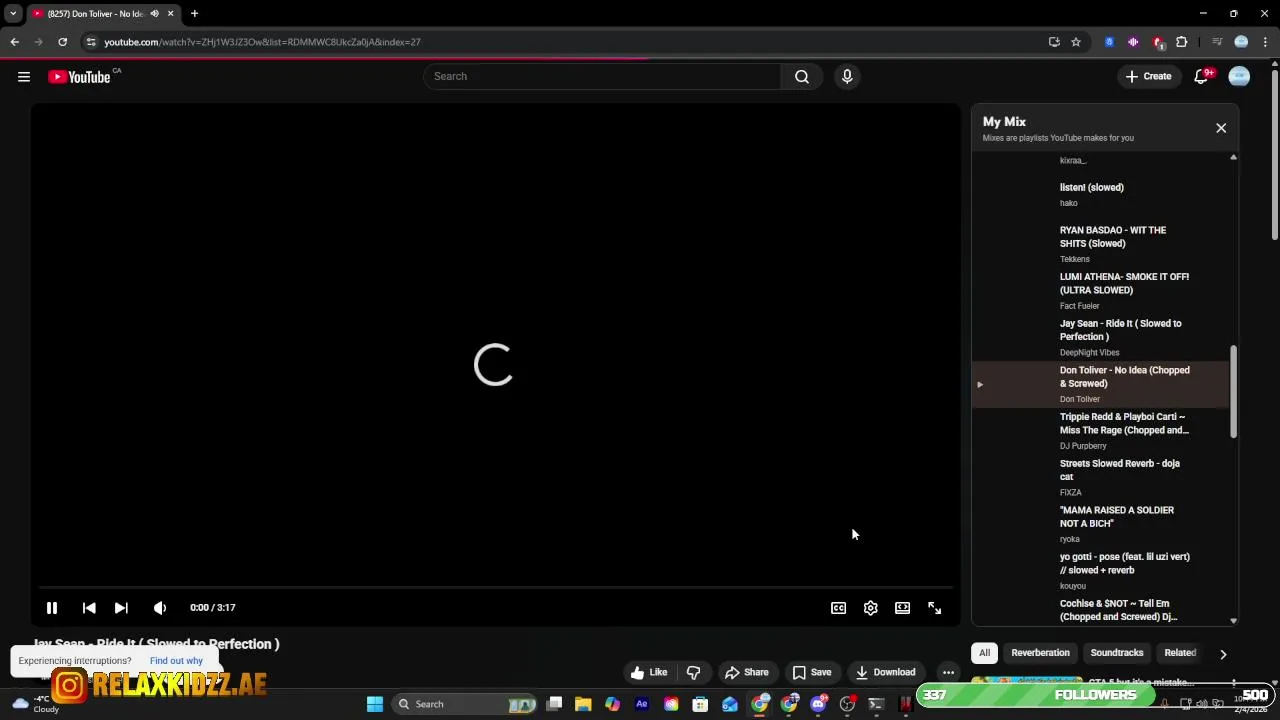This screenshot has height=720, width=1280.
Task: Play 'Cochise & $NOT ~ Tell Em'
Action: click(x=1100, y=610)
